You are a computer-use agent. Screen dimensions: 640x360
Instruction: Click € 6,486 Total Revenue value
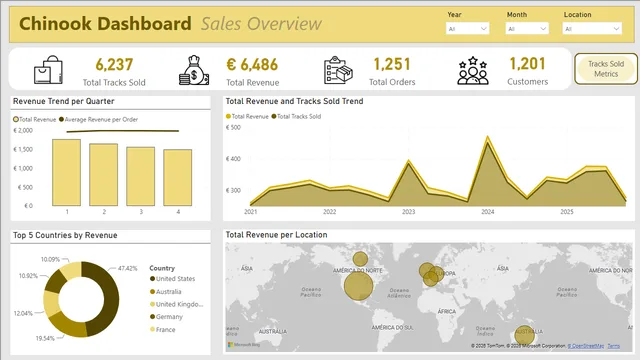(252, 64)
